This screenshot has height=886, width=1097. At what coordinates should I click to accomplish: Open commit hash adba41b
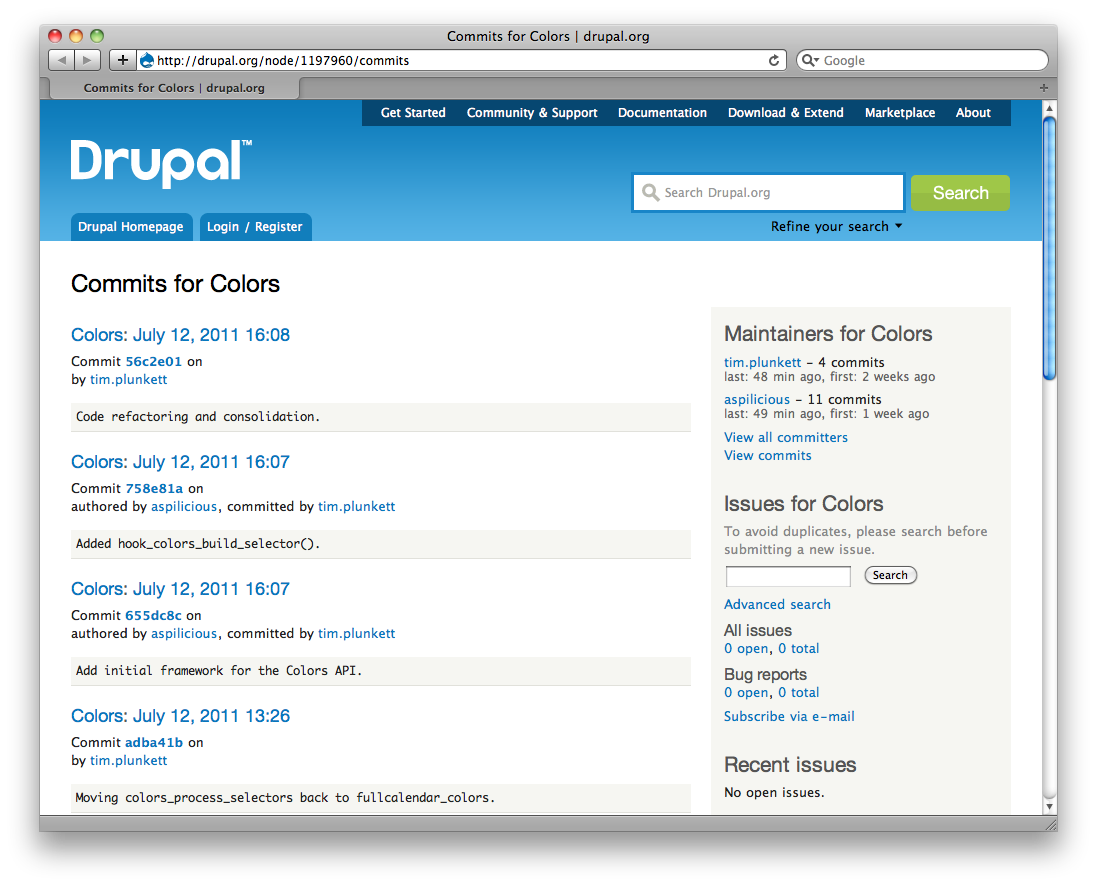point(154,743)
